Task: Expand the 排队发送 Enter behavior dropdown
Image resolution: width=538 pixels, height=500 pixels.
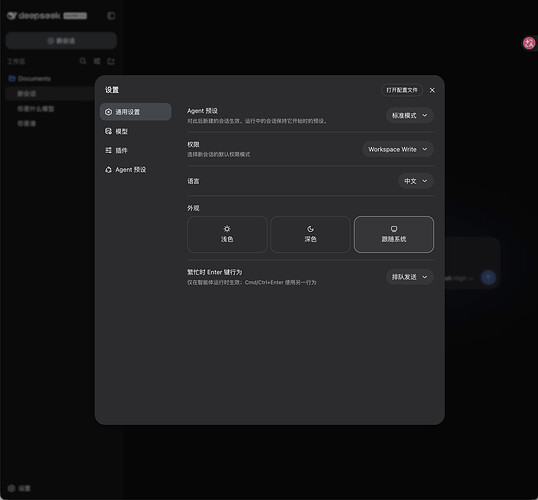Action: tap(410, 277)
